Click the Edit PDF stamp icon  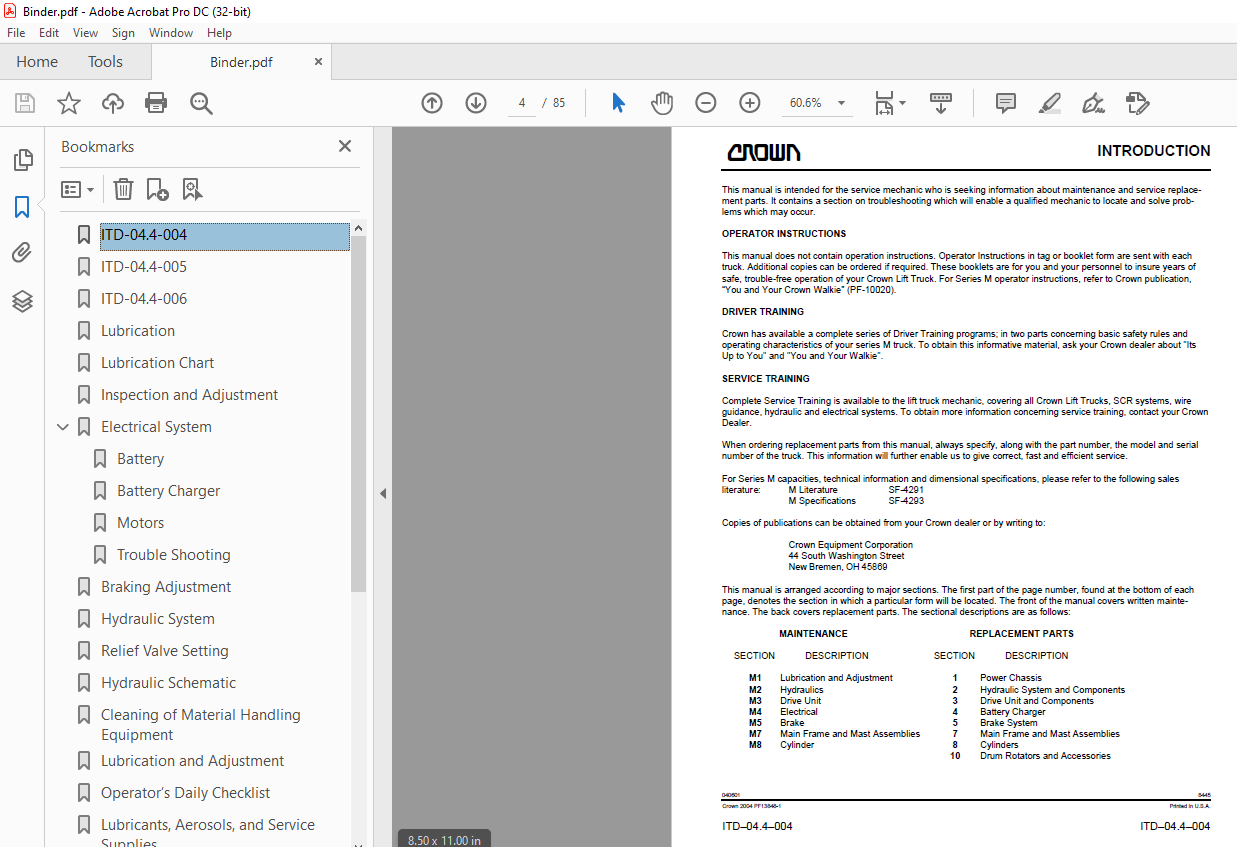(x=1137, y=103)
